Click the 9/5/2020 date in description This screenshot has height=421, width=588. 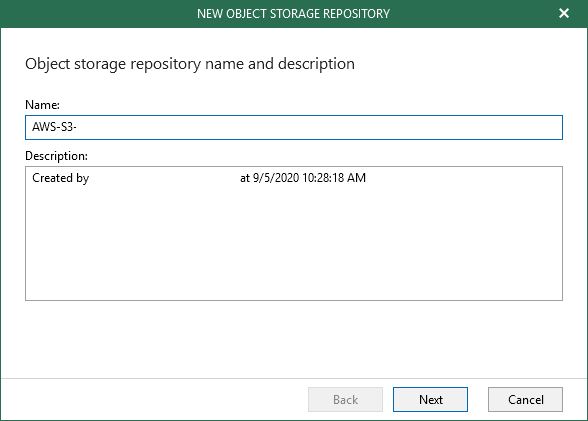(x=276, y=178)
